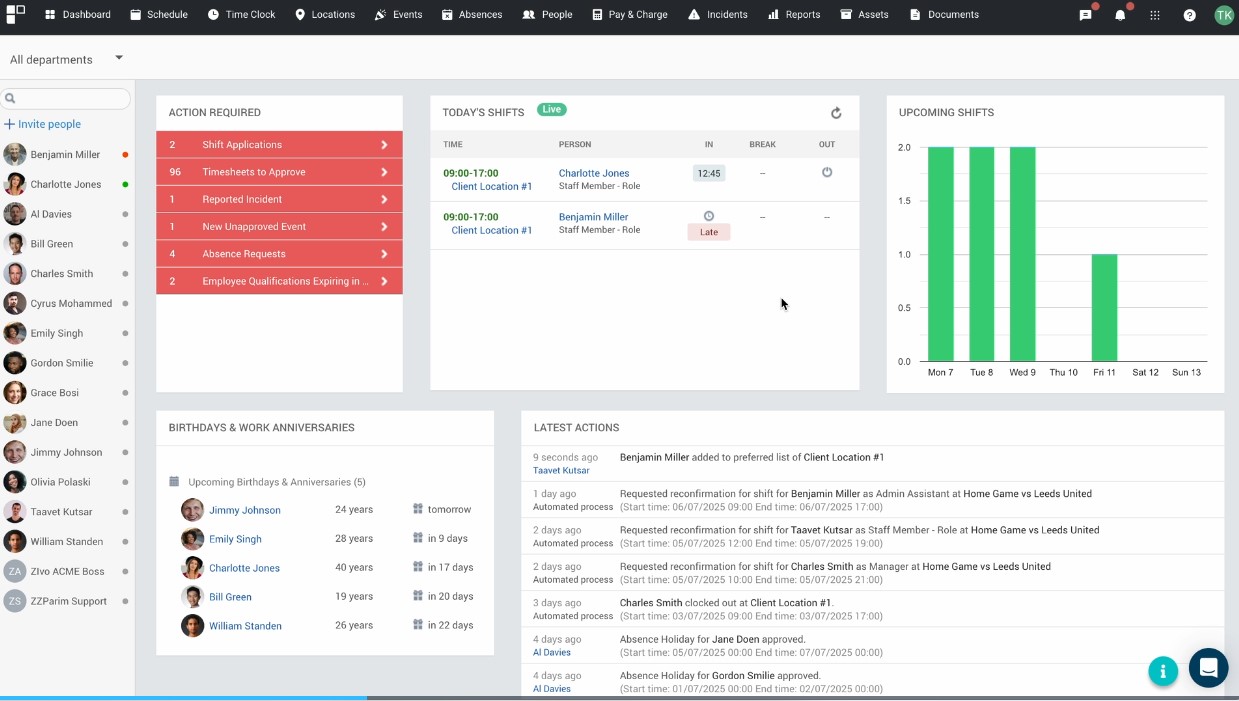This screenshot has width=1239, height=701.
Task: Click the calendar icon beside Upcoming Birthdays & Anniversaries
Action: point(174,481)
